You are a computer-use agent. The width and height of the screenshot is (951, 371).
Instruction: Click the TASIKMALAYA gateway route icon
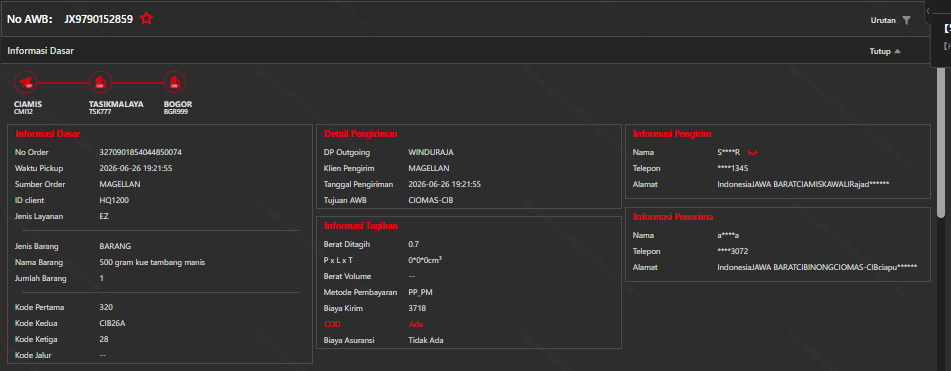click(100, 82)
